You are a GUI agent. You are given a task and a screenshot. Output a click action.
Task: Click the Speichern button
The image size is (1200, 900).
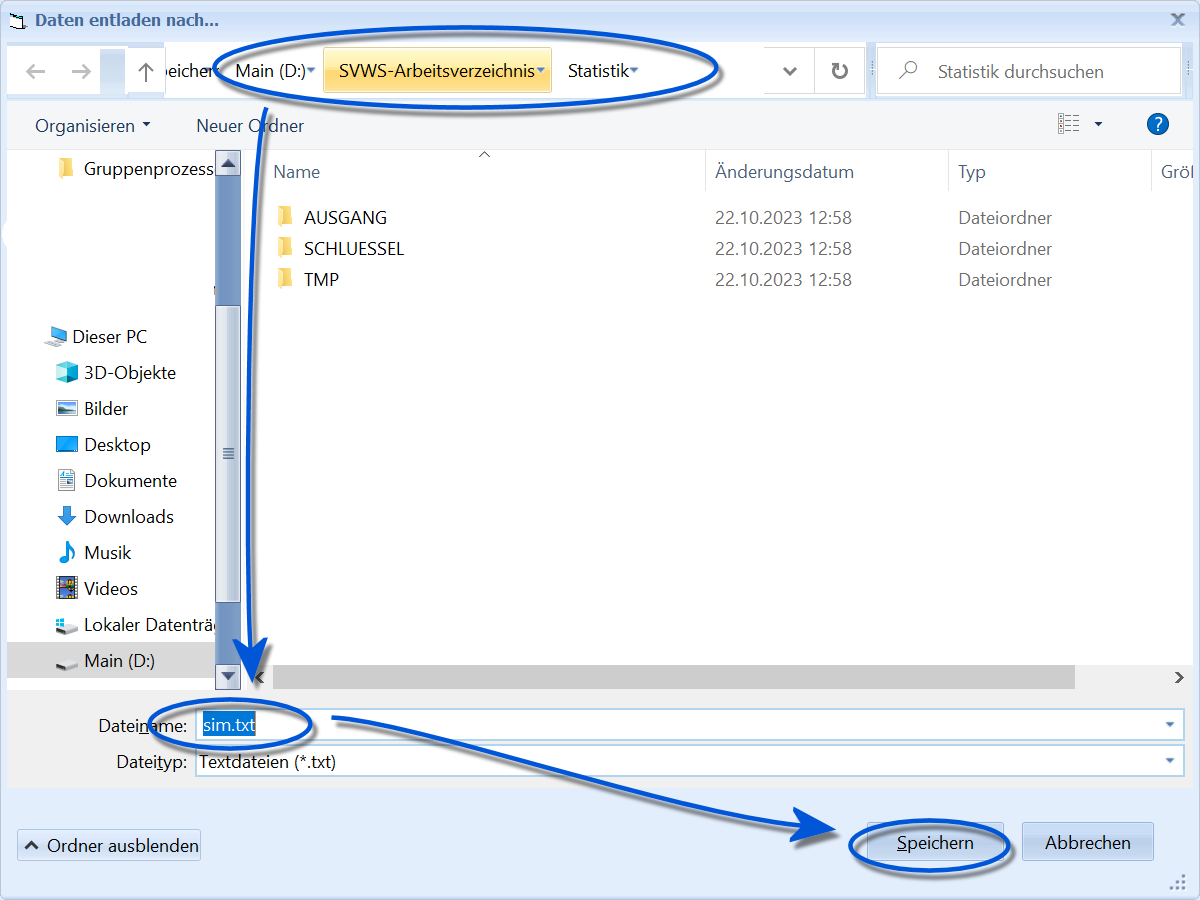(935, 843)
